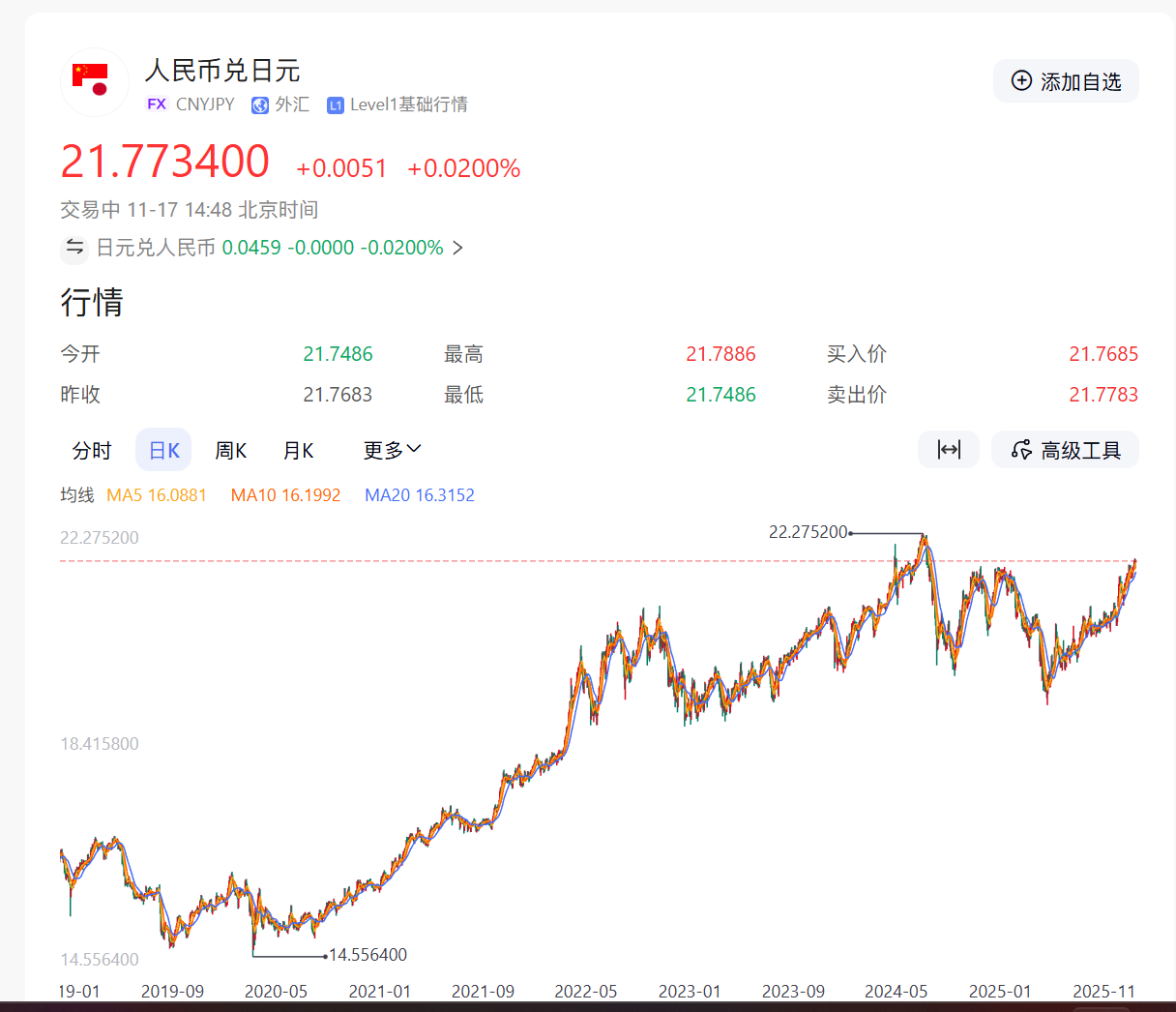The height and width of the screenshot is (1012, 1176).
Task: Click the 22.275200 high point chart marker
Action: coord(808,532)
